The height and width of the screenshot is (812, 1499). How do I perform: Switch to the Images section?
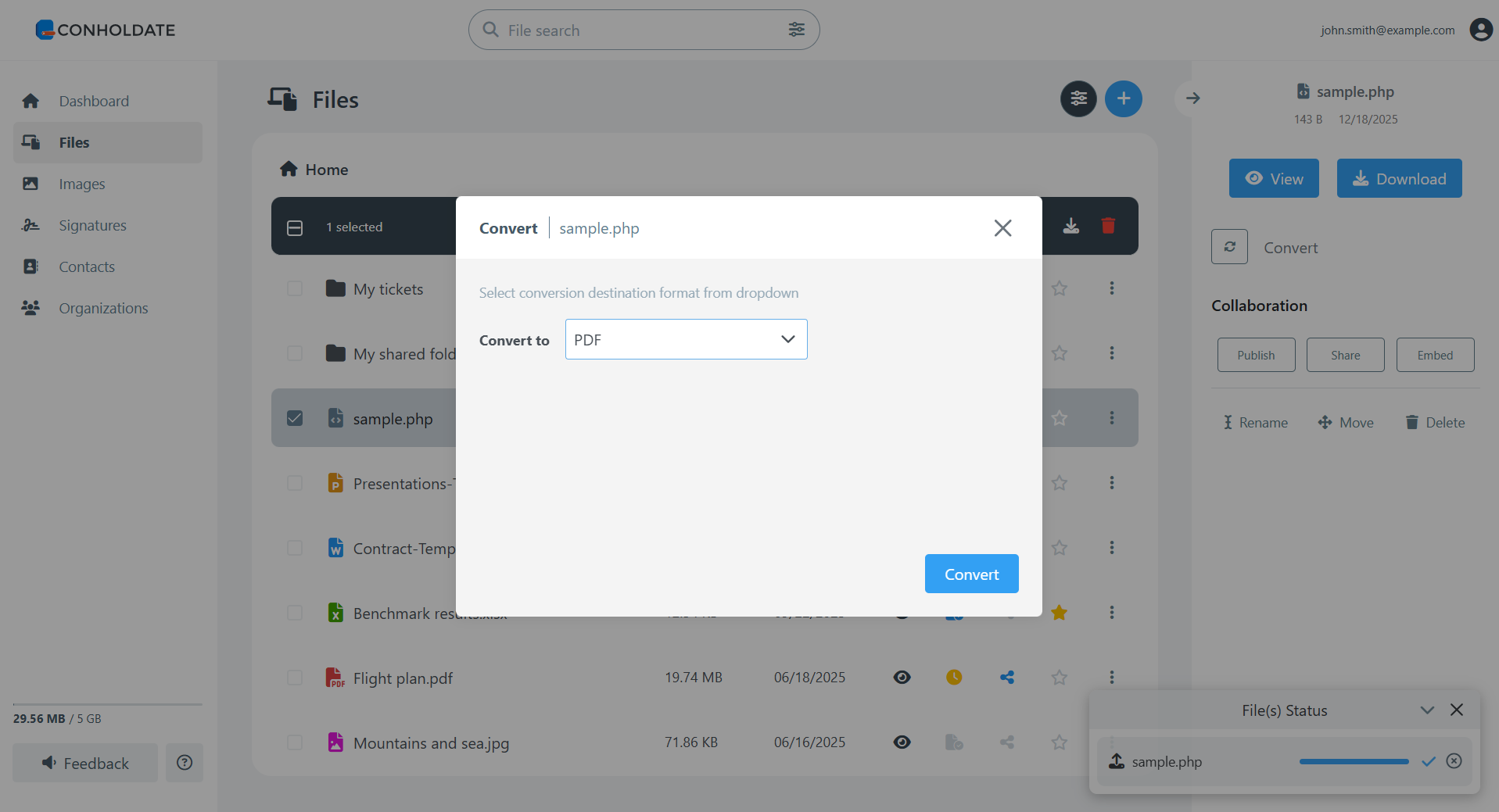[84, 184]
